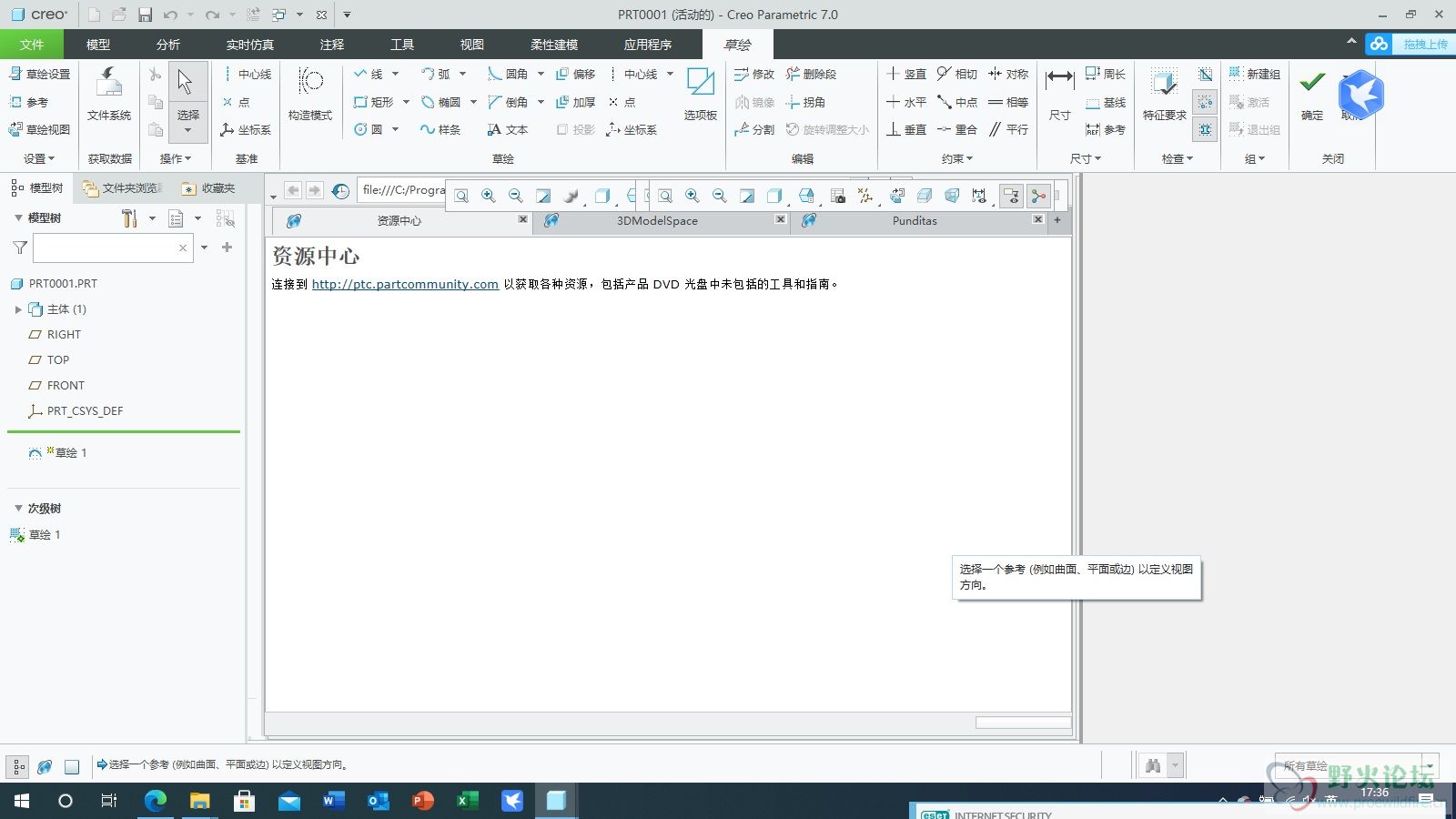The width and height of the screenshot is (1456, 819).
Task: Switch to the Model (模型) ribbon tab
Action: pyautogui.click(x=98, y=44)
